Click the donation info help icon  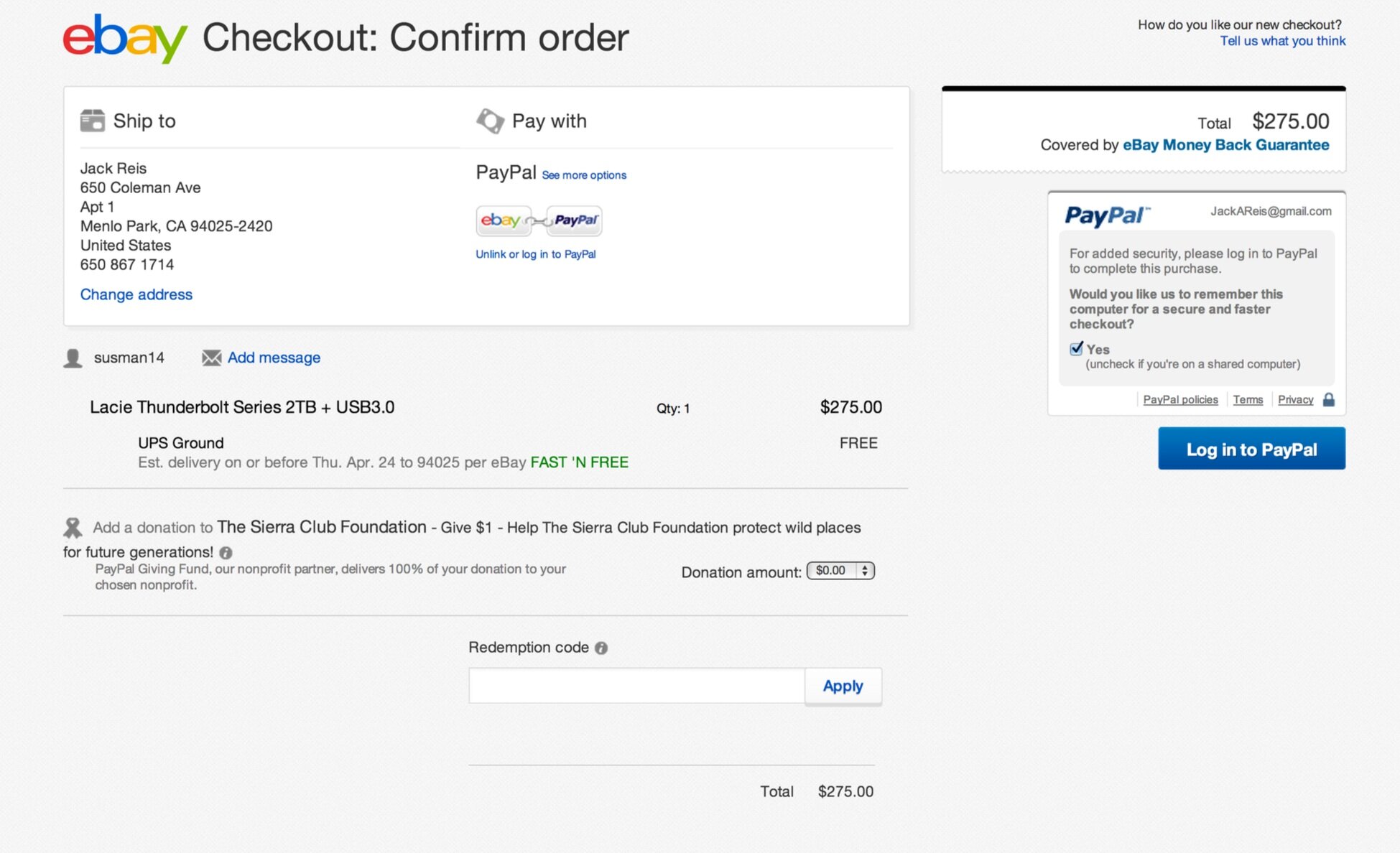[x=226, y=553]
